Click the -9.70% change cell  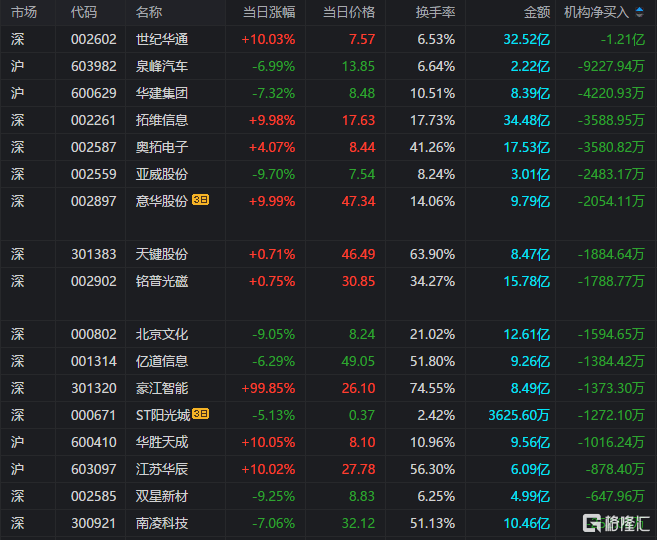(274, 174)
